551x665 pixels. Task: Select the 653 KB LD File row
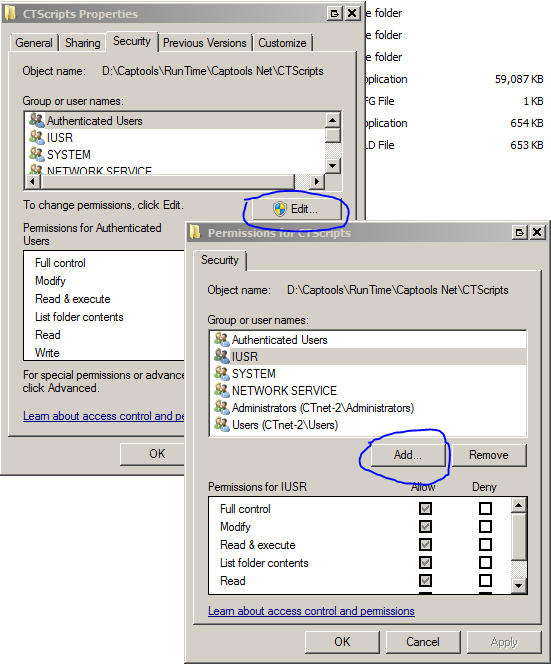454,145
